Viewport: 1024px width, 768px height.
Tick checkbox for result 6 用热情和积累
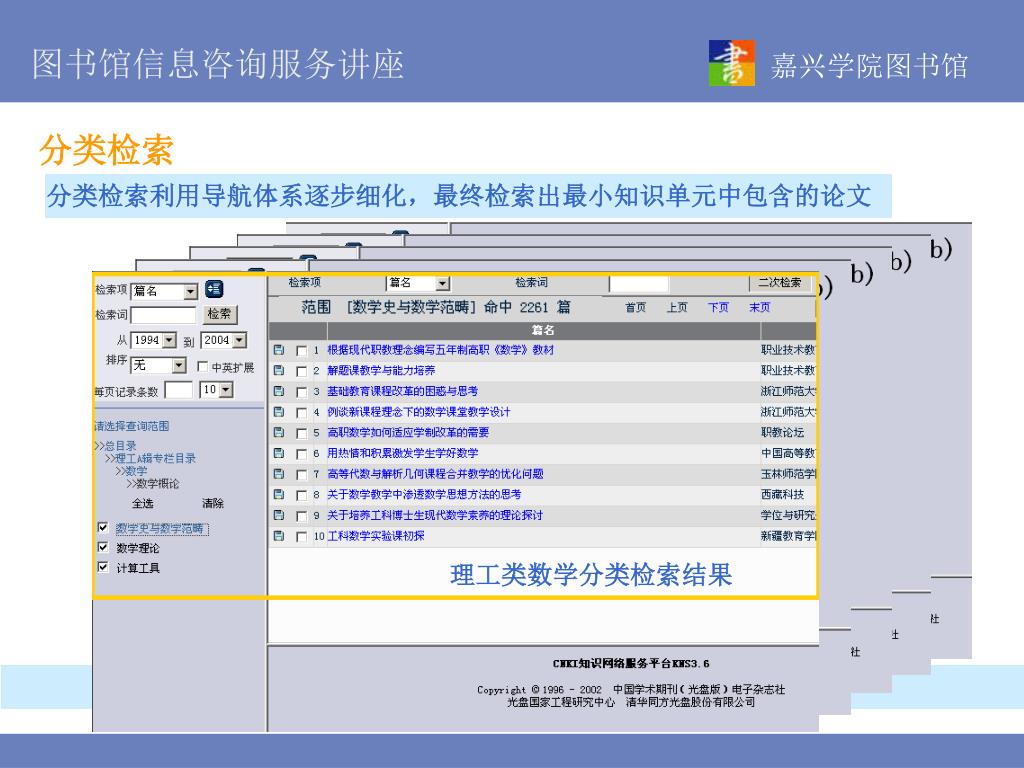point(301,454)
